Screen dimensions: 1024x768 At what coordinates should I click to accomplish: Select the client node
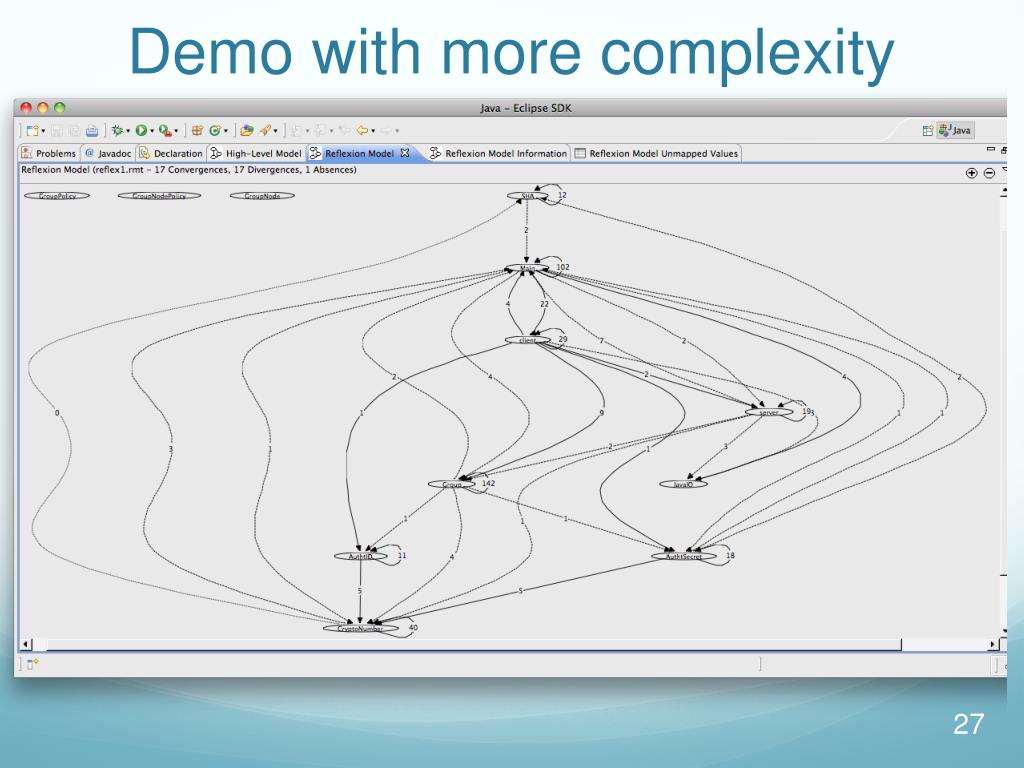pos(527,340)
